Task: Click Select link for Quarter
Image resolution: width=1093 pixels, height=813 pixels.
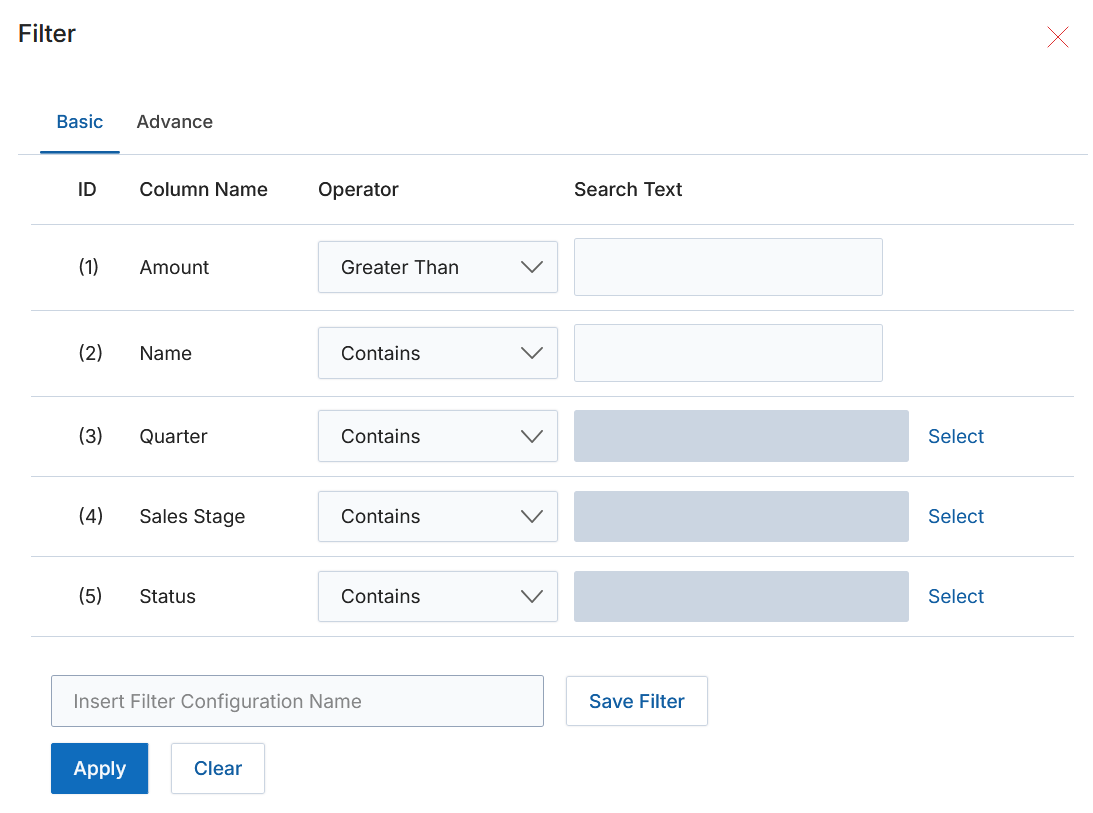Action: (x=956, y=436)
